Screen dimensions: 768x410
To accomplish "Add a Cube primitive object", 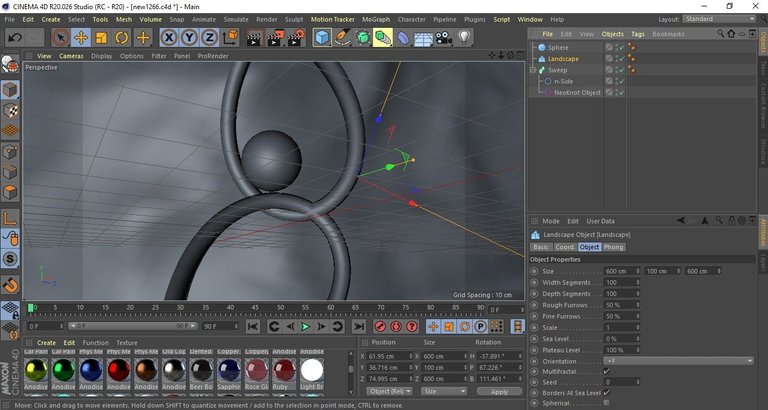I will tap(322, 38).
